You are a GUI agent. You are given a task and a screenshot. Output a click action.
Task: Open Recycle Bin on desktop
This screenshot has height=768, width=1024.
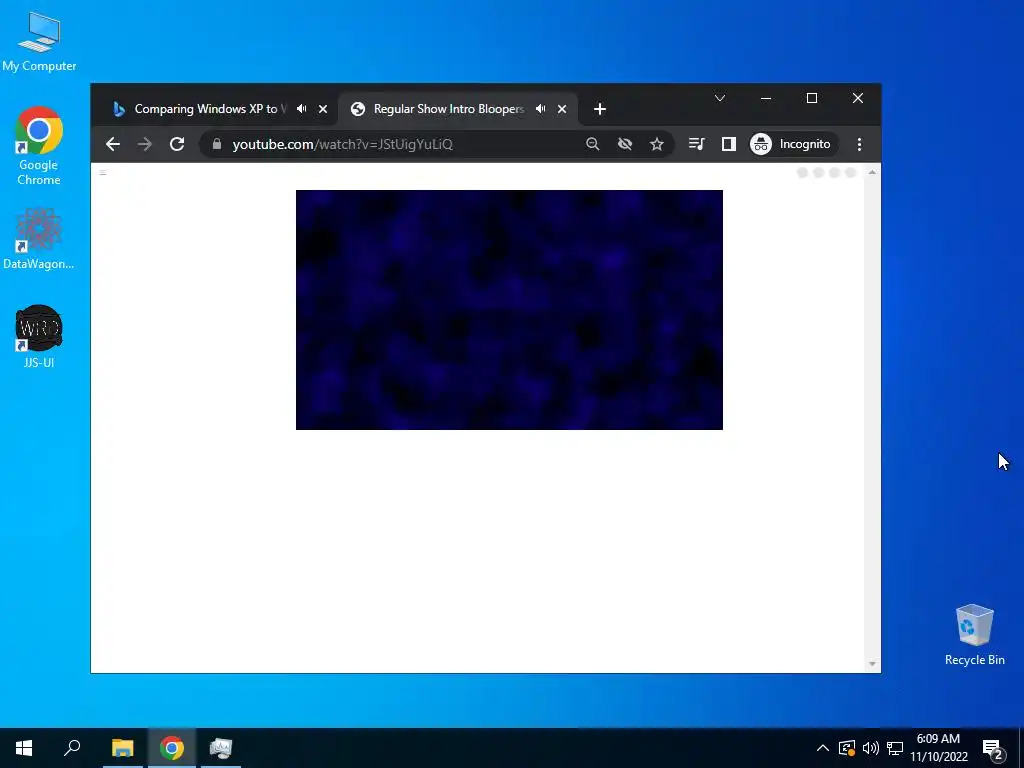pos(974,635)
